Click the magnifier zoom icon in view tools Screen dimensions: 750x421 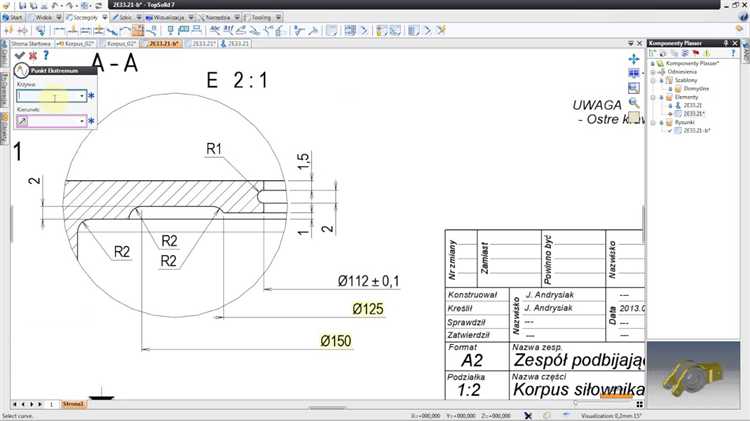click(x=634, y=102)
